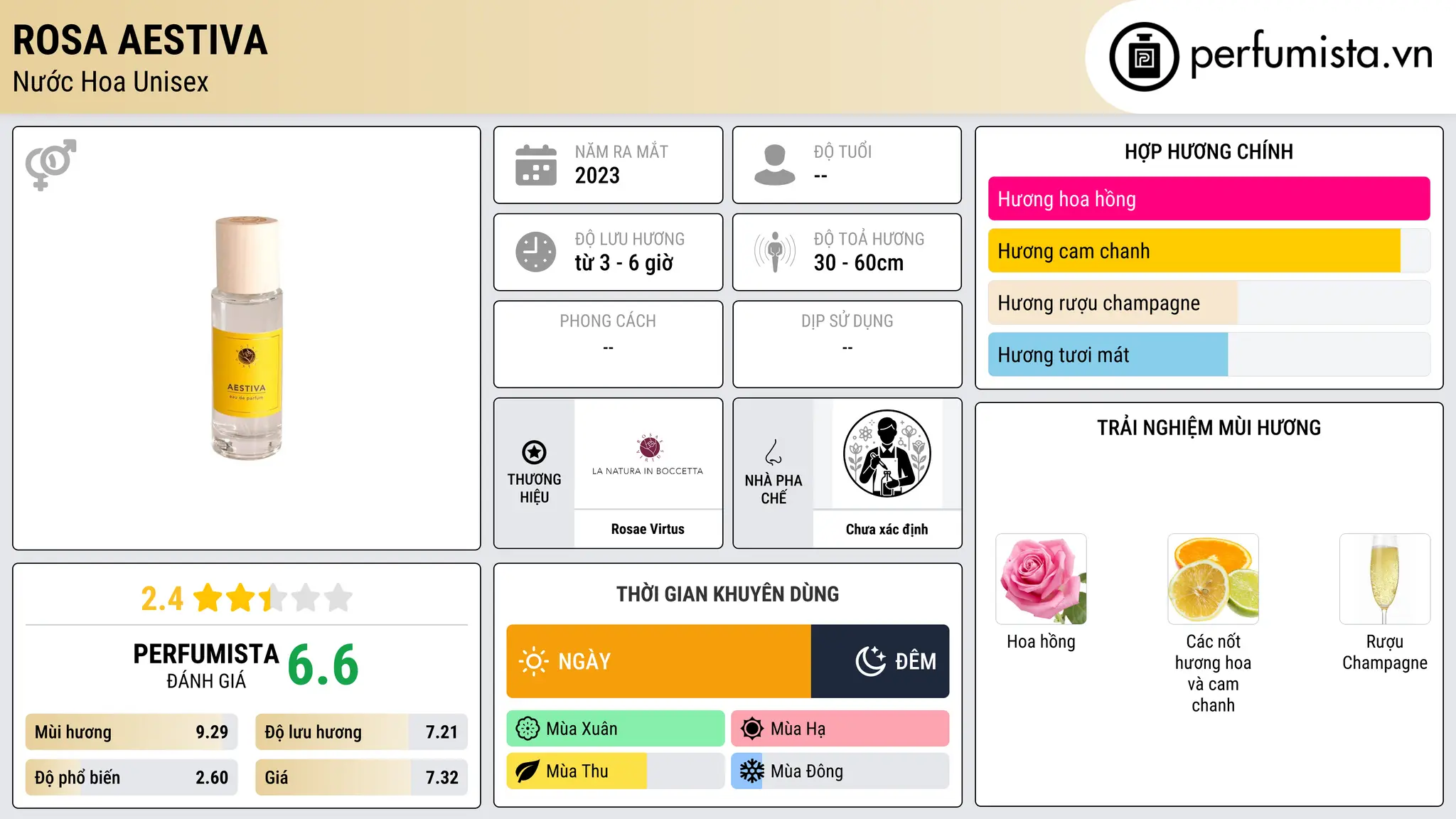Image resolution: width=1456 pixels, height=819 pixels.
Task: Click the star badge icon above Thương hiệu
Action: (534, 452)
